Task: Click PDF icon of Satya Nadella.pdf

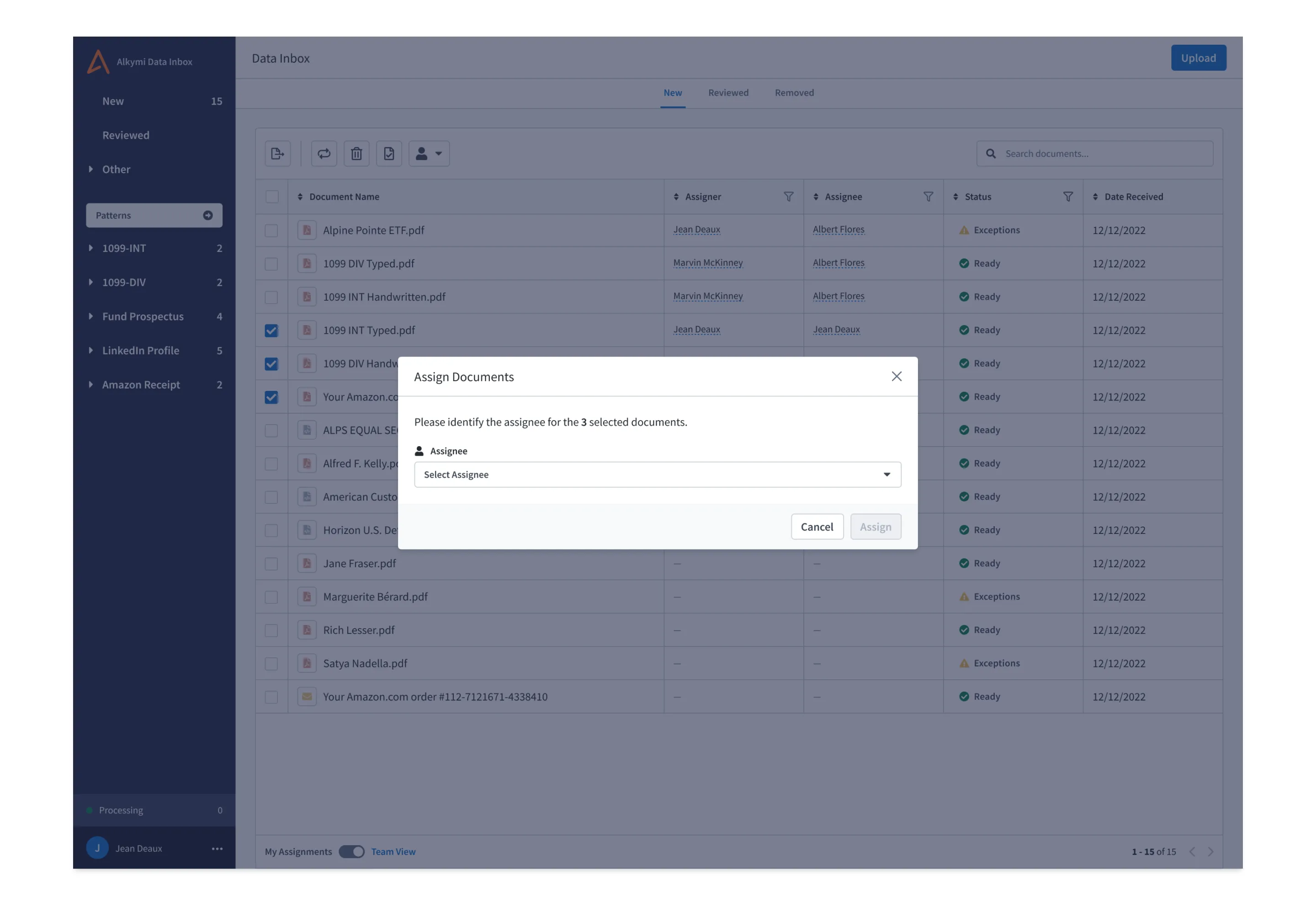Action: coord(307,663)
